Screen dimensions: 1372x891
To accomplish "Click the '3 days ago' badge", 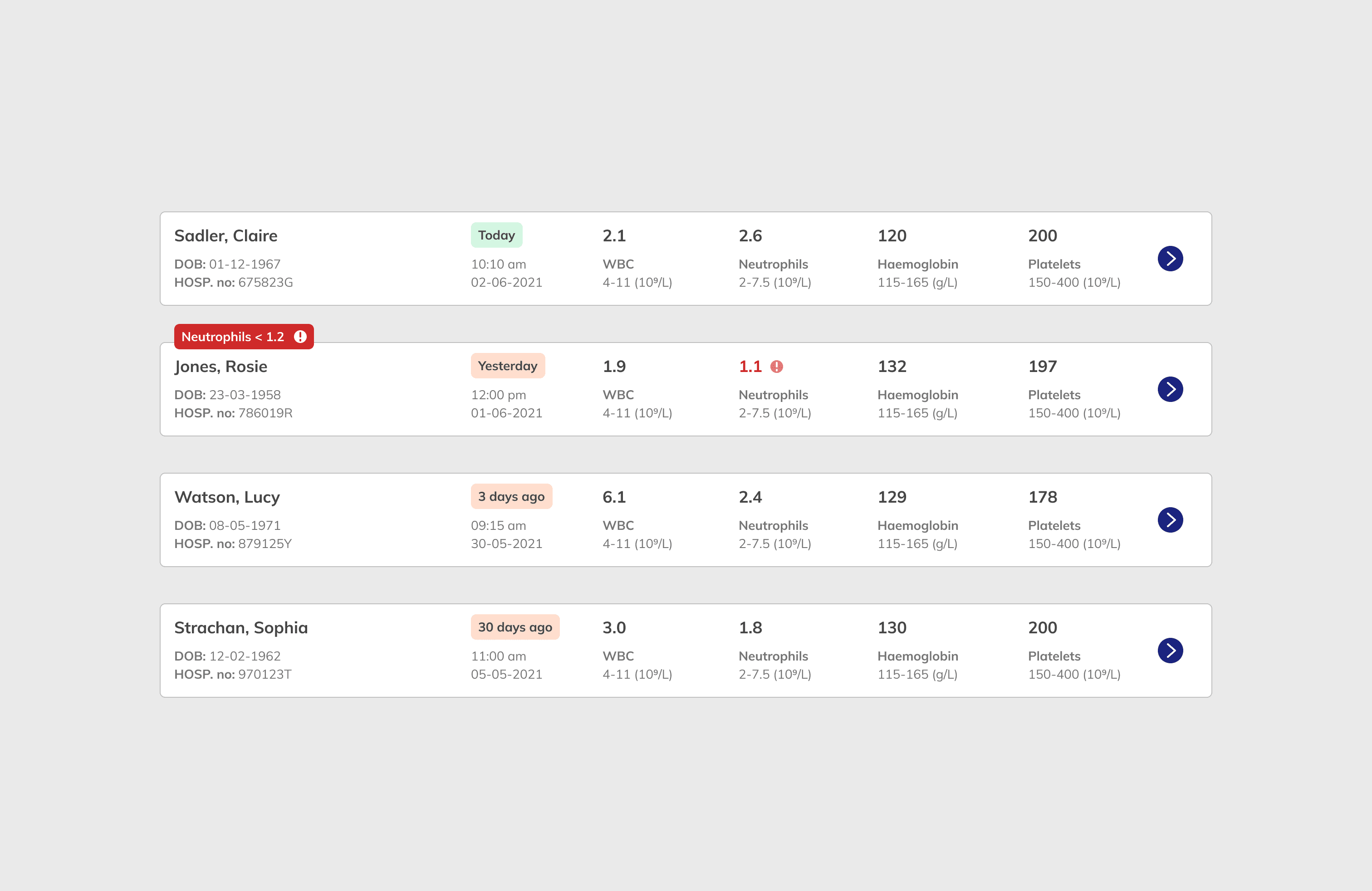I will 511,497.
